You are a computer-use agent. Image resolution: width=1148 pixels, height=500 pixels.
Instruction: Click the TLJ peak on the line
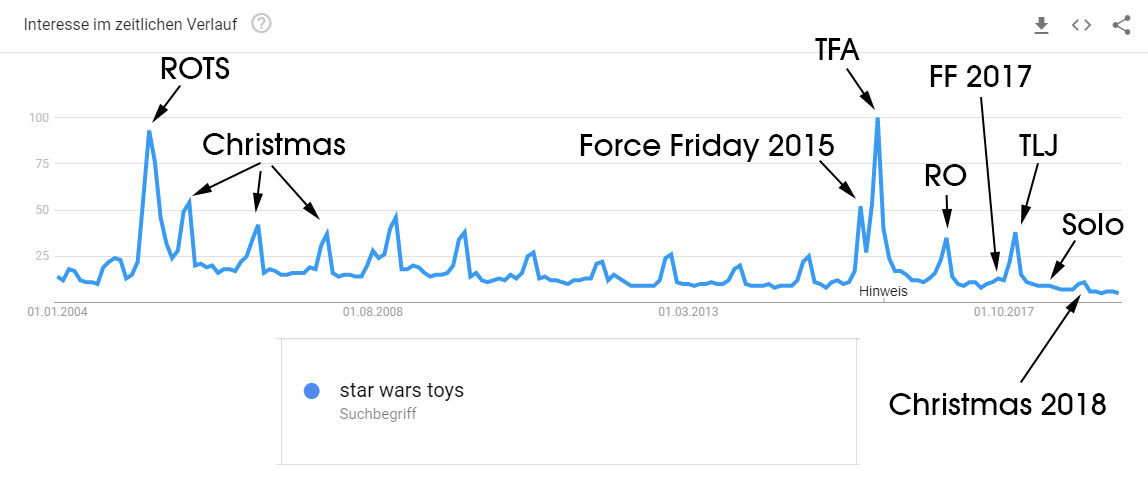pyautogui.click(x=1015, y=233)
